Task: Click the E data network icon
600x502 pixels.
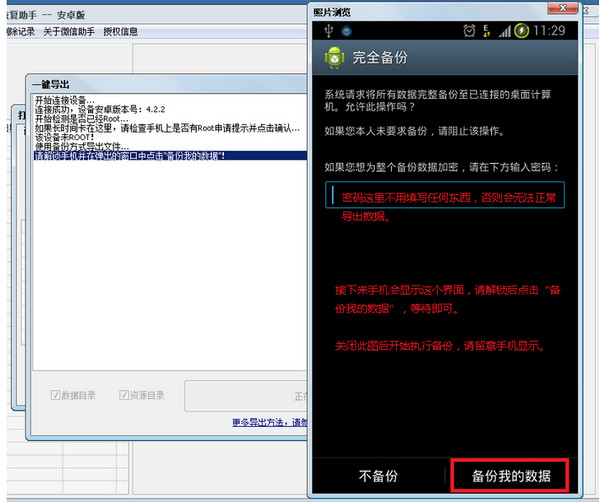Action: [x=486, y=31]
